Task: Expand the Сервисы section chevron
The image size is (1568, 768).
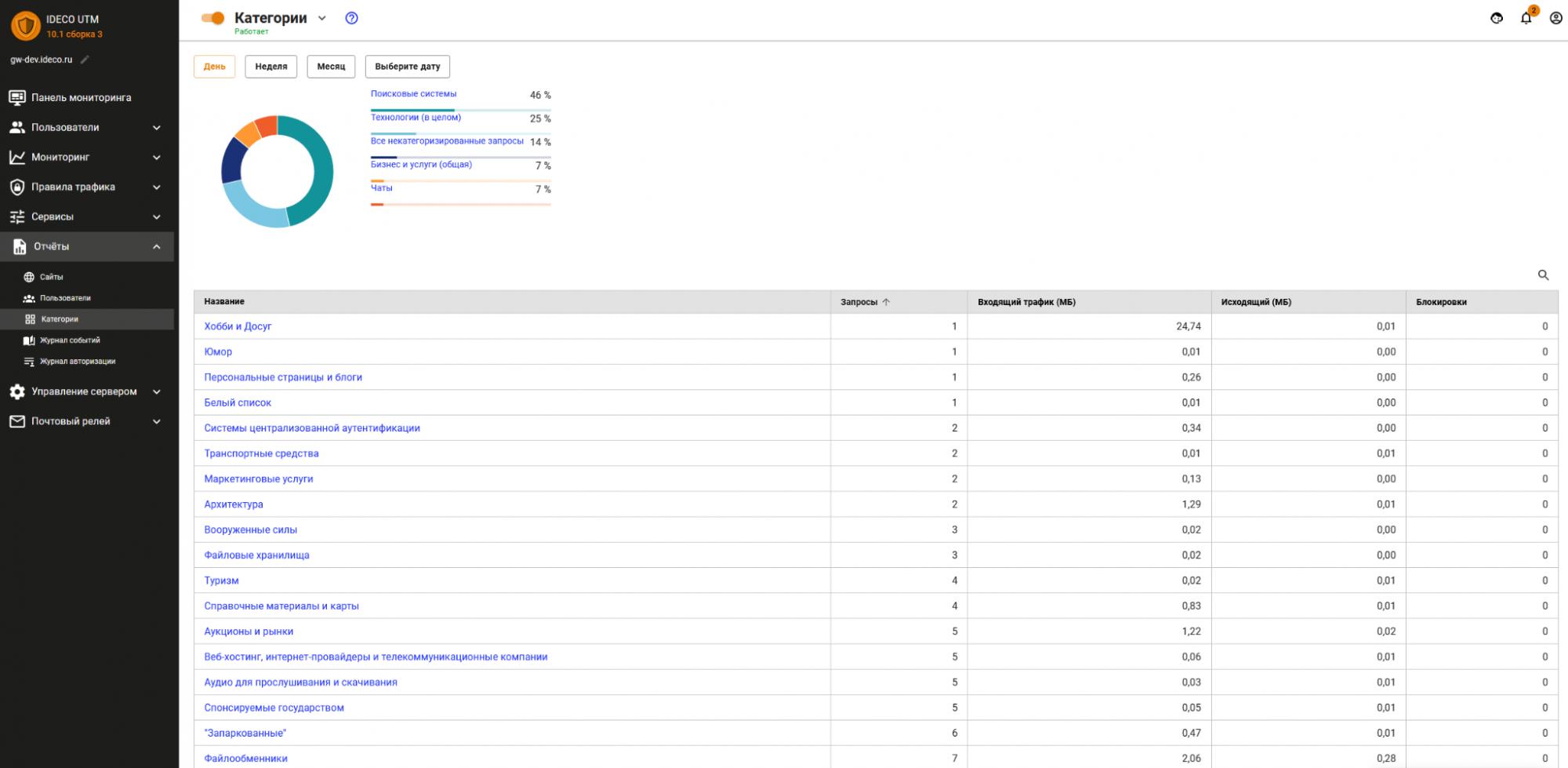Action: (157, 217)
